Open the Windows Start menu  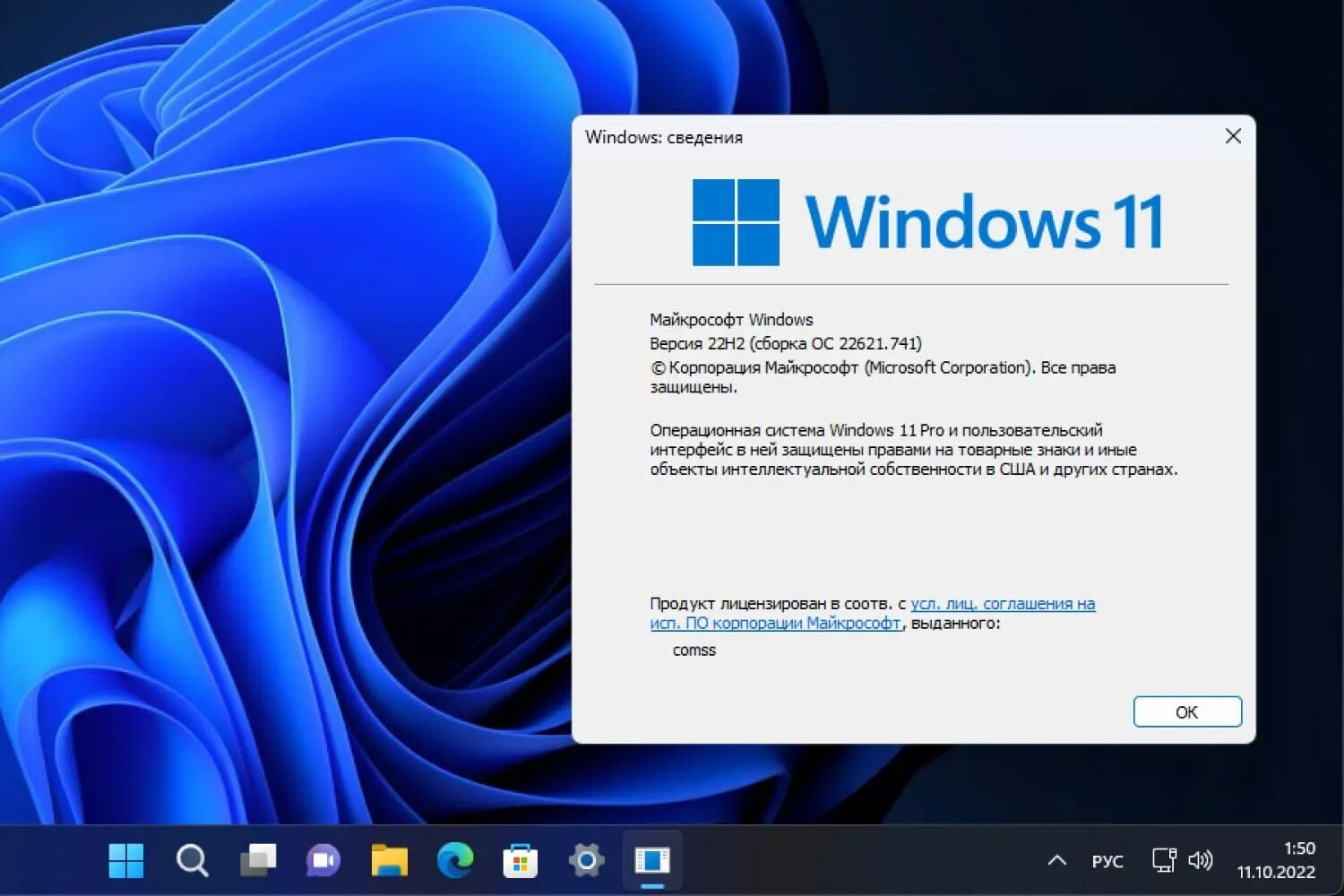tap(126, 861)
